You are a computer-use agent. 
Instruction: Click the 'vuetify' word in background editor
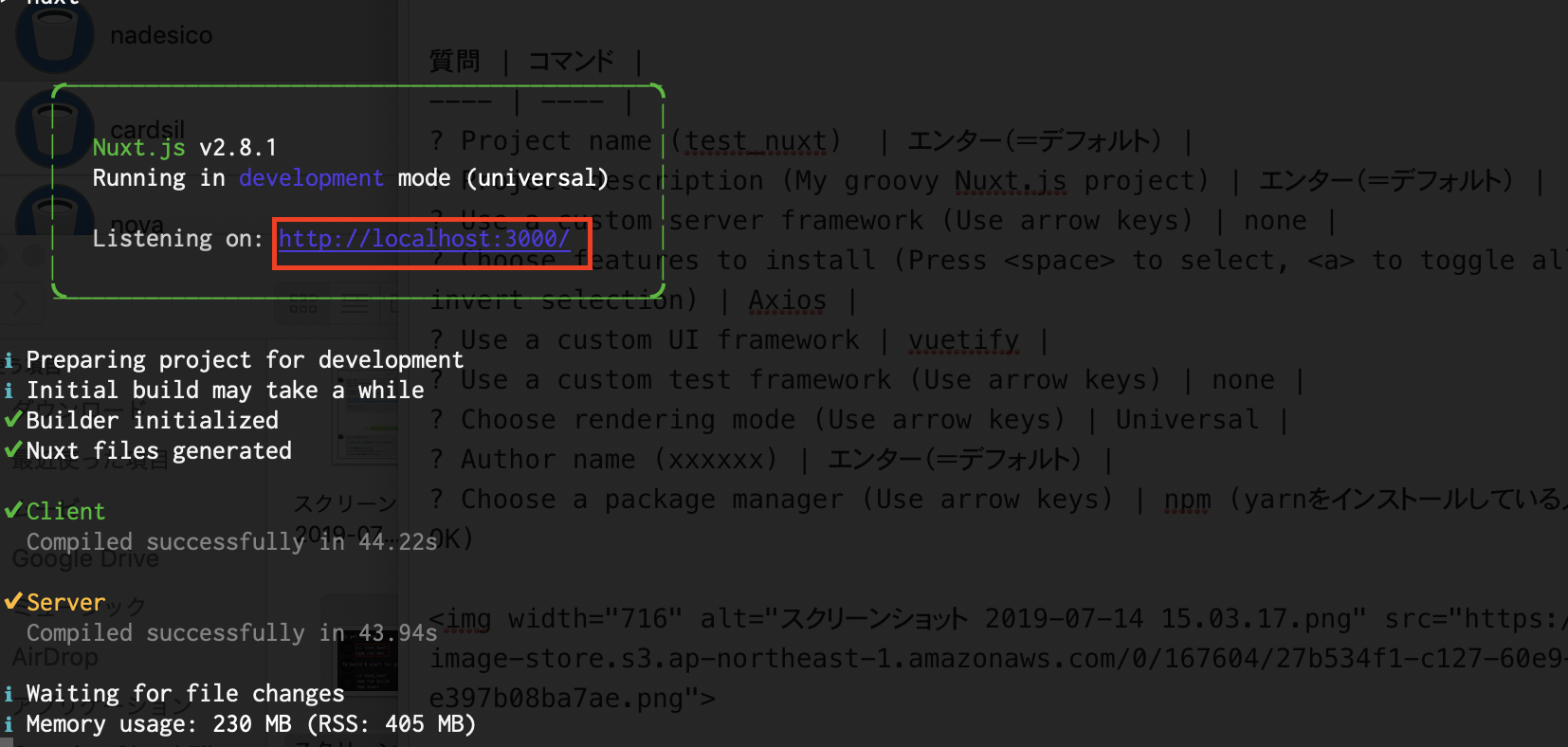click(x=964, y=340)
